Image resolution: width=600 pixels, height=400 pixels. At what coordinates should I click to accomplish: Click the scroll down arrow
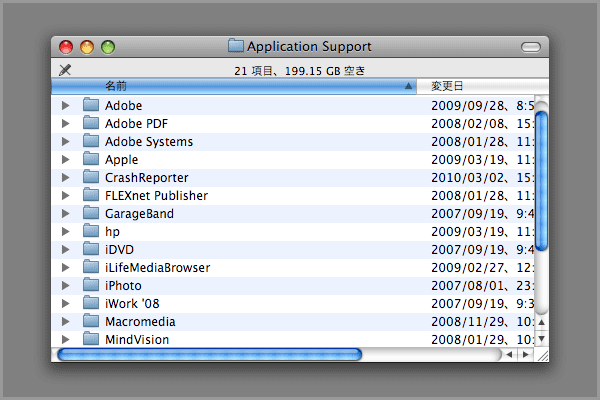pyautogui.click(x=541, y=338)
